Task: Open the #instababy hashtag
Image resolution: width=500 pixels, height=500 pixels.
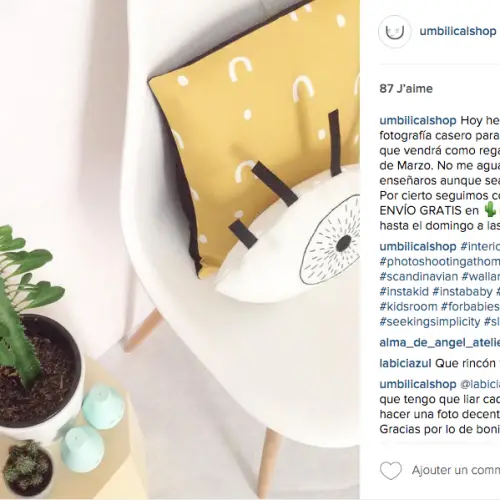Action: 462,291
